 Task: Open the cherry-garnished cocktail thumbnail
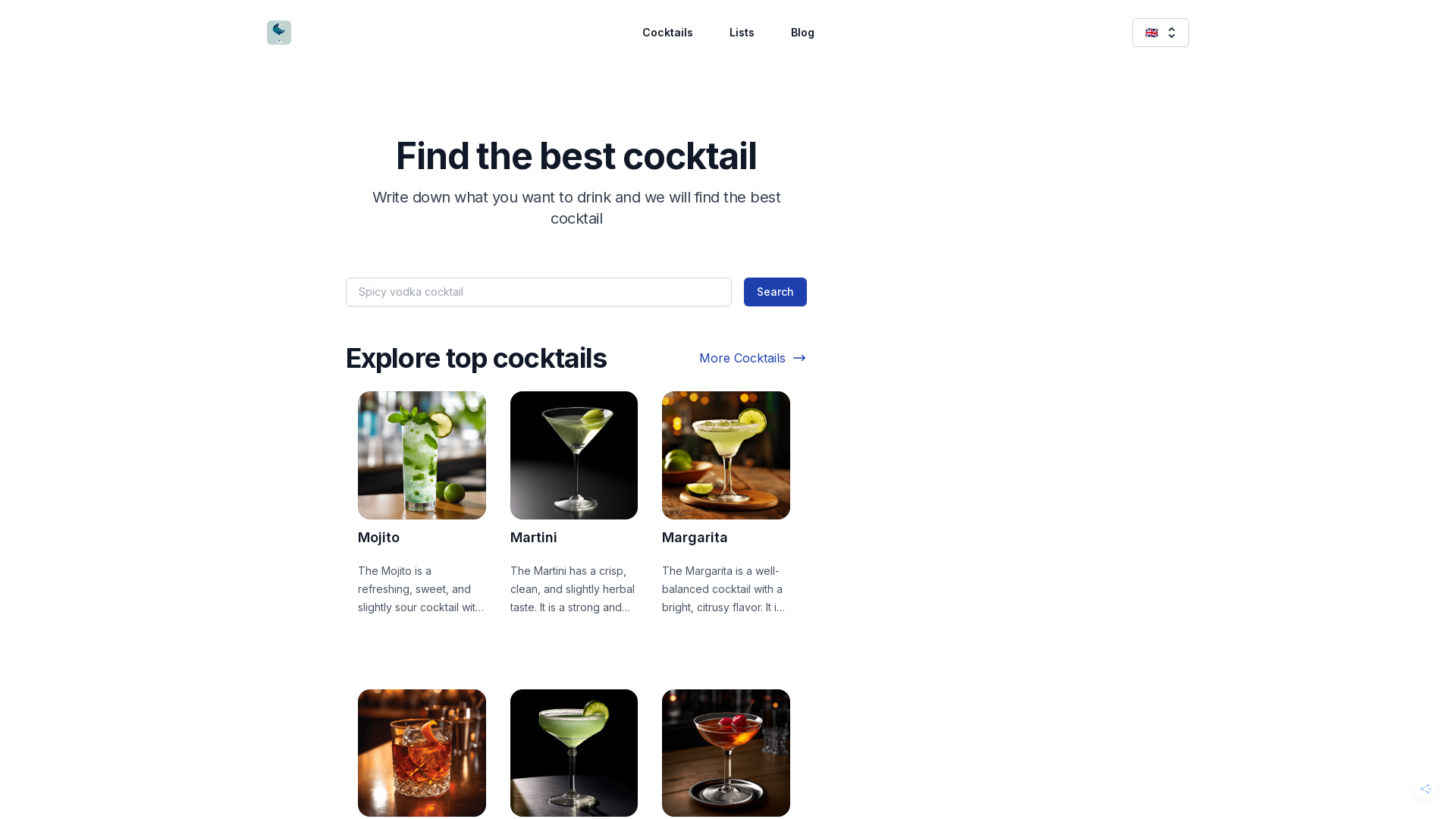pyautogui.click(x=726, y=753)
